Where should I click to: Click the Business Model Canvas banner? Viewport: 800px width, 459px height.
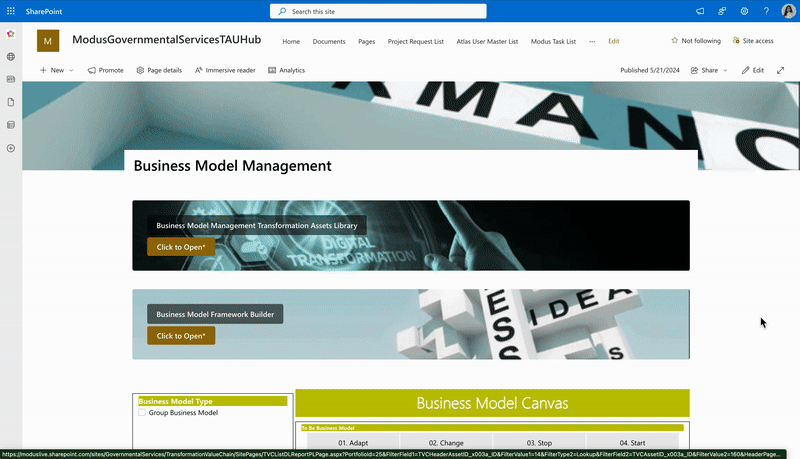click(492, 403)
